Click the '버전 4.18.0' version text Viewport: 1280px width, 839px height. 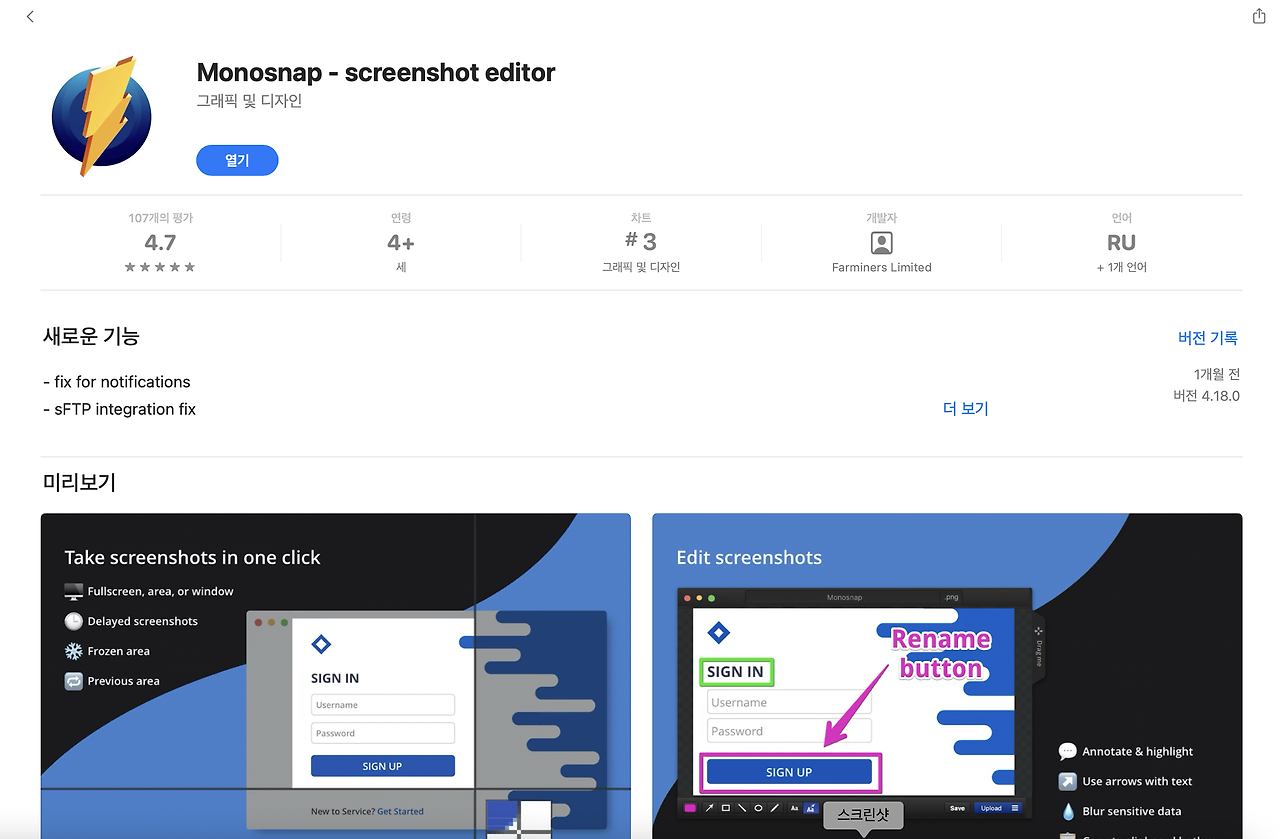(1206, 396)
